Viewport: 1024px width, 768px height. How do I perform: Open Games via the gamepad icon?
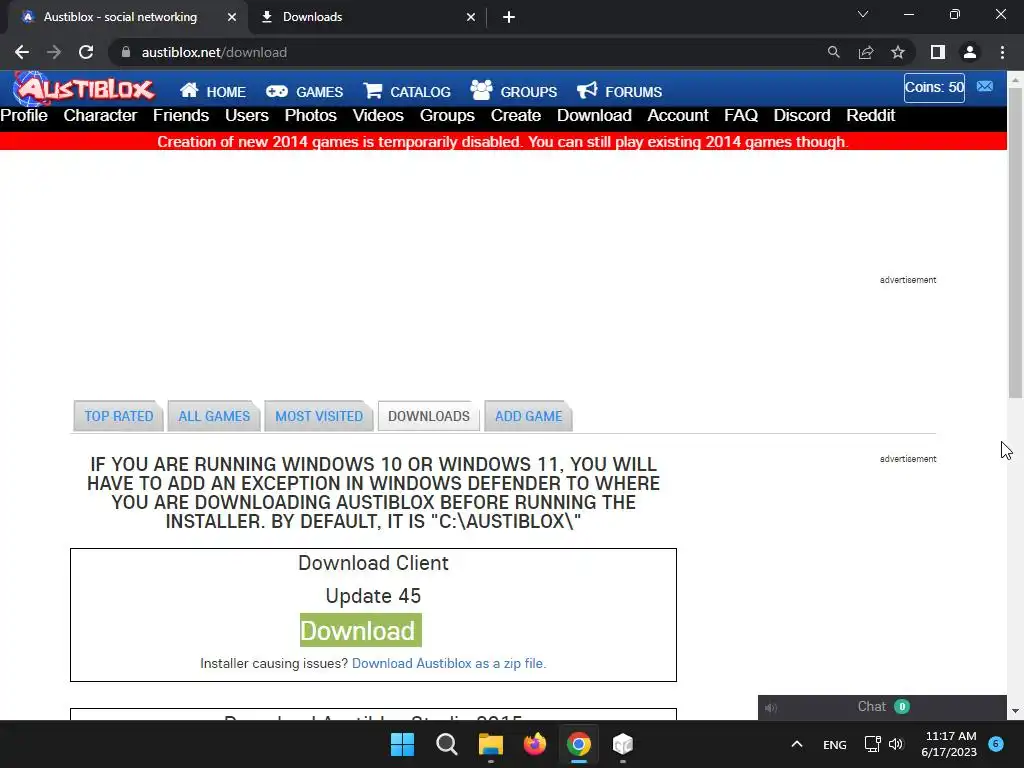(304, 91)
